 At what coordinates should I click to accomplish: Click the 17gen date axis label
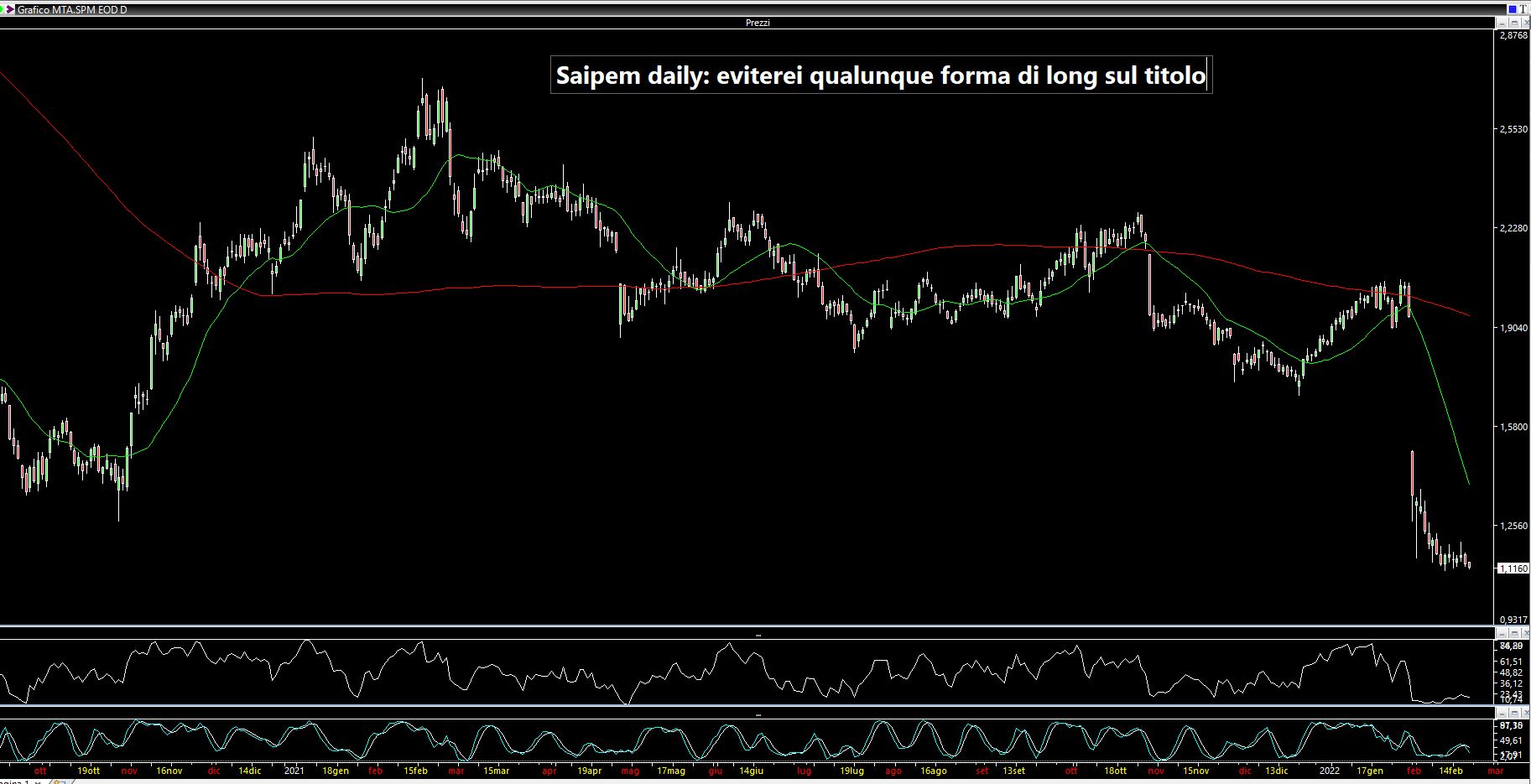[x=1370, y=770]
